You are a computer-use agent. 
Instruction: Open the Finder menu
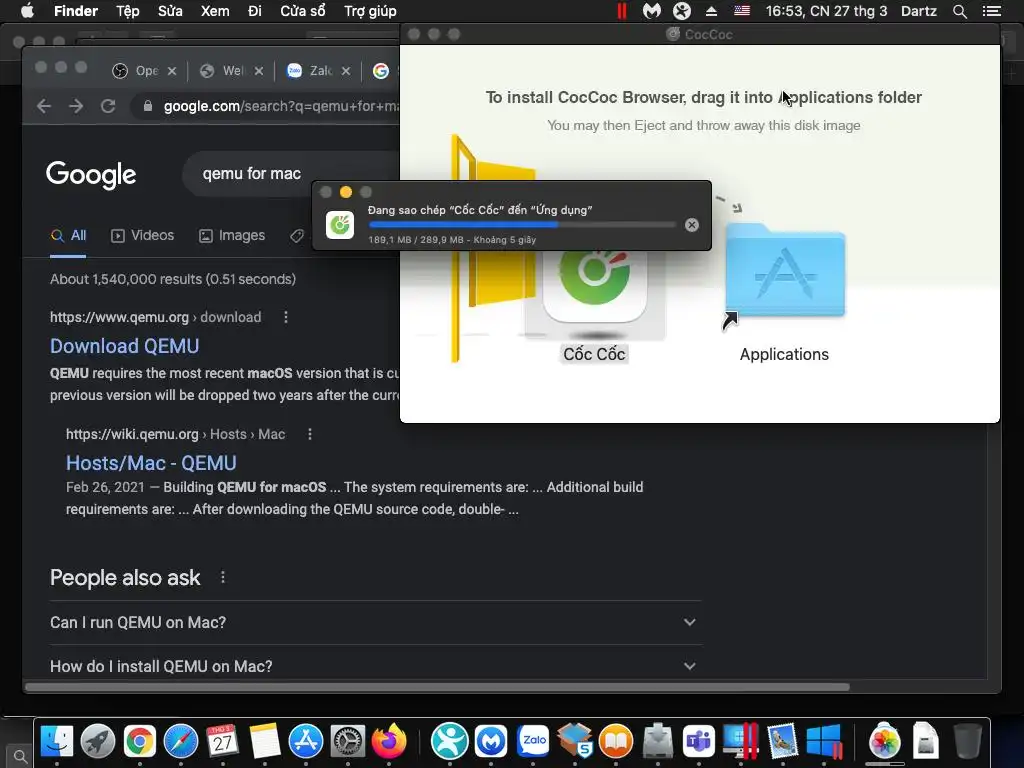(76, 11)
